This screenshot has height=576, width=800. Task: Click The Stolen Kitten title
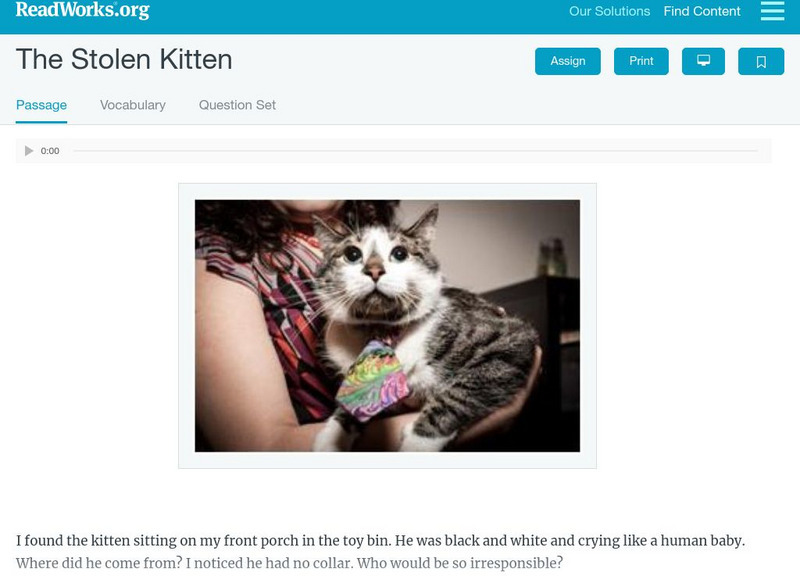124,59
